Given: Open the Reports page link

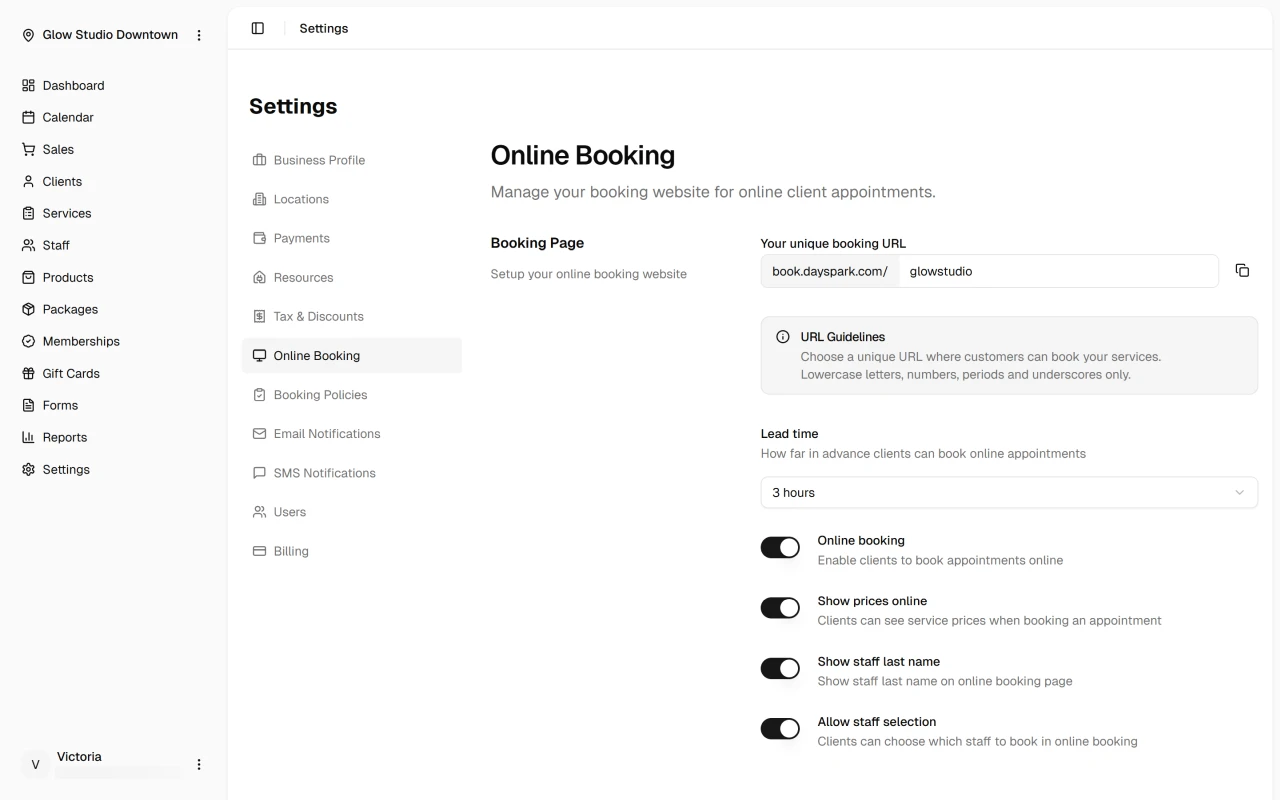Looking at the screenshot, I should [x=113, y=438].
